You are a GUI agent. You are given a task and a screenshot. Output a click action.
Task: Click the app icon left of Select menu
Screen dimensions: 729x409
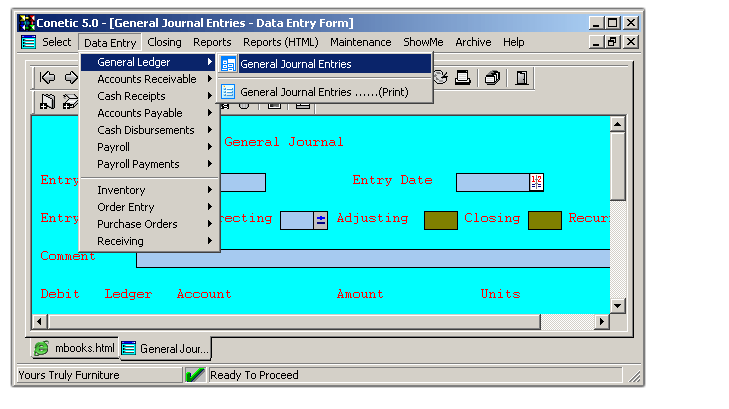[28, 42]
